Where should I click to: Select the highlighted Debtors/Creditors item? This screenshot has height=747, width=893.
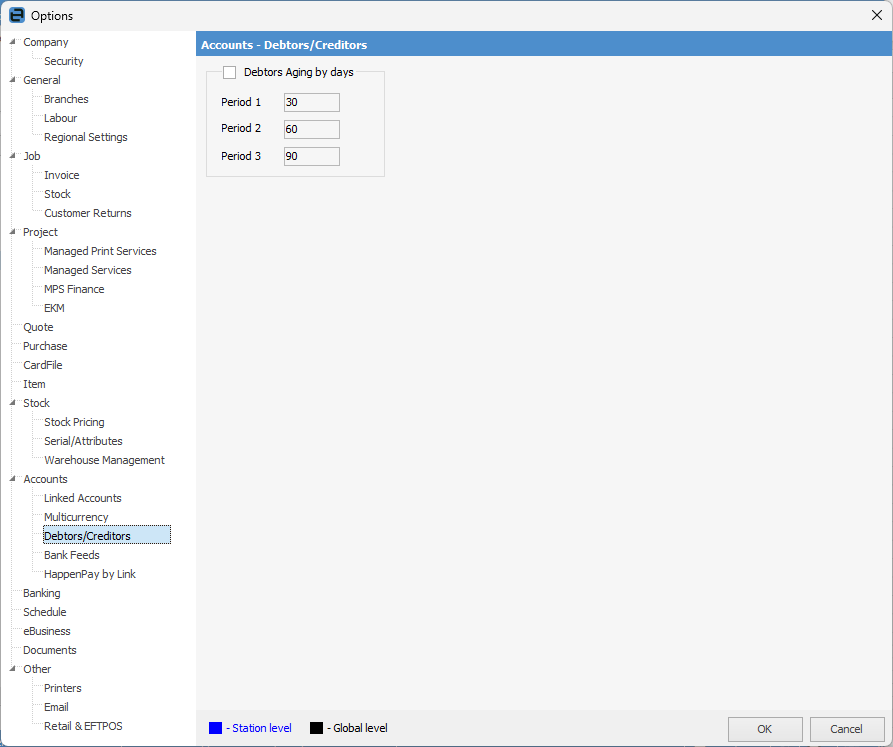point(107,536)
